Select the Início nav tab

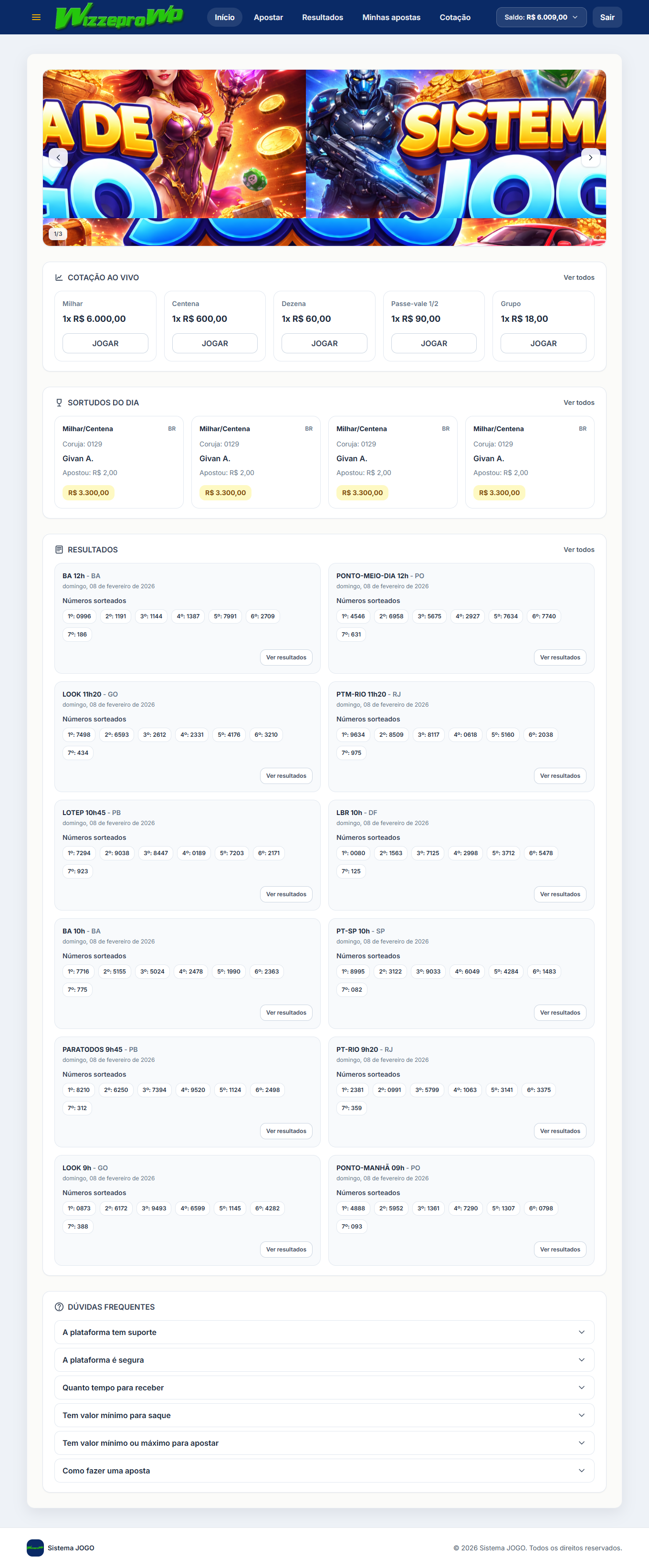pyautogui.click(x=224, y=17)
